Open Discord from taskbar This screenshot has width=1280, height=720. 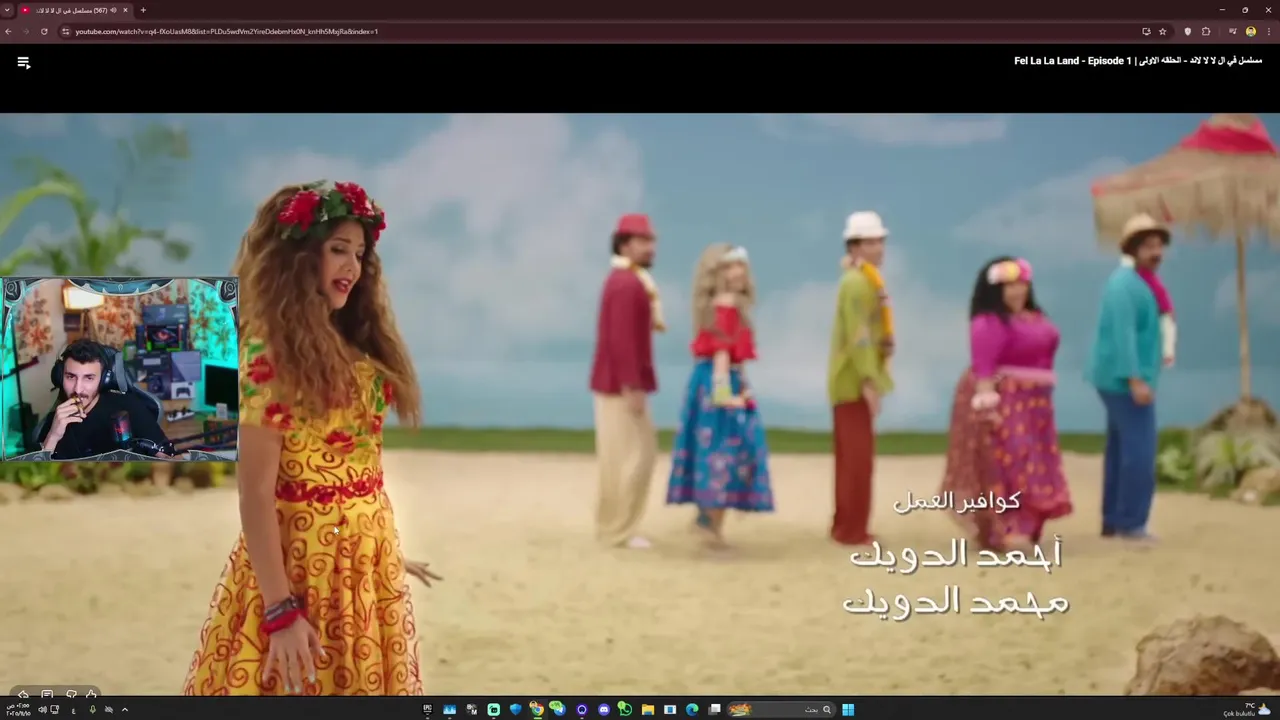604,710
